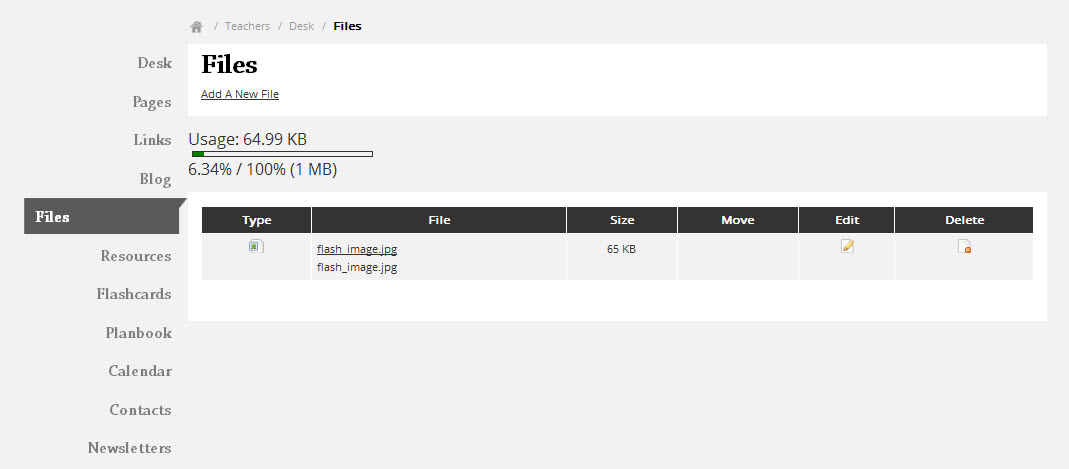The width and height of the screenshot is (1069, 469).
Task: Go to Contacts in the sidebar
Action: click(140, 410)
